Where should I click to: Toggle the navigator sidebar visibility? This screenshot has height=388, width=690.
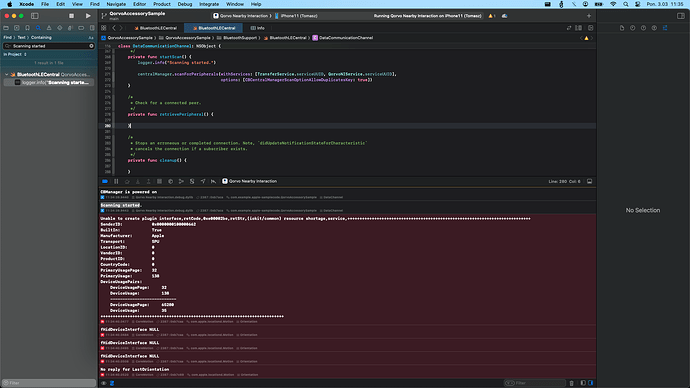tap(35, 16)
